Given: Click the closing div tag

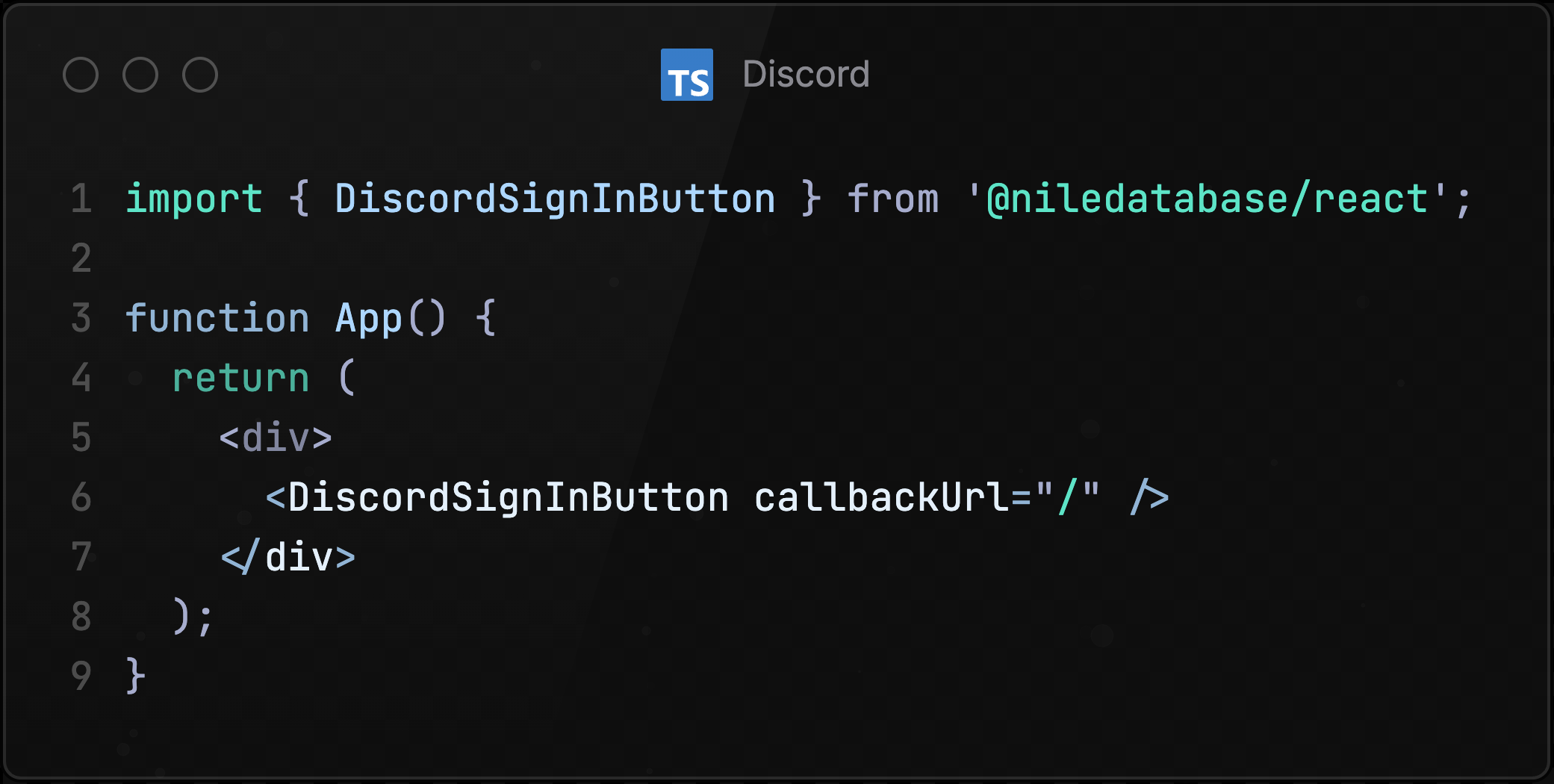Looking at the screenshot, I should pos(288,558).
